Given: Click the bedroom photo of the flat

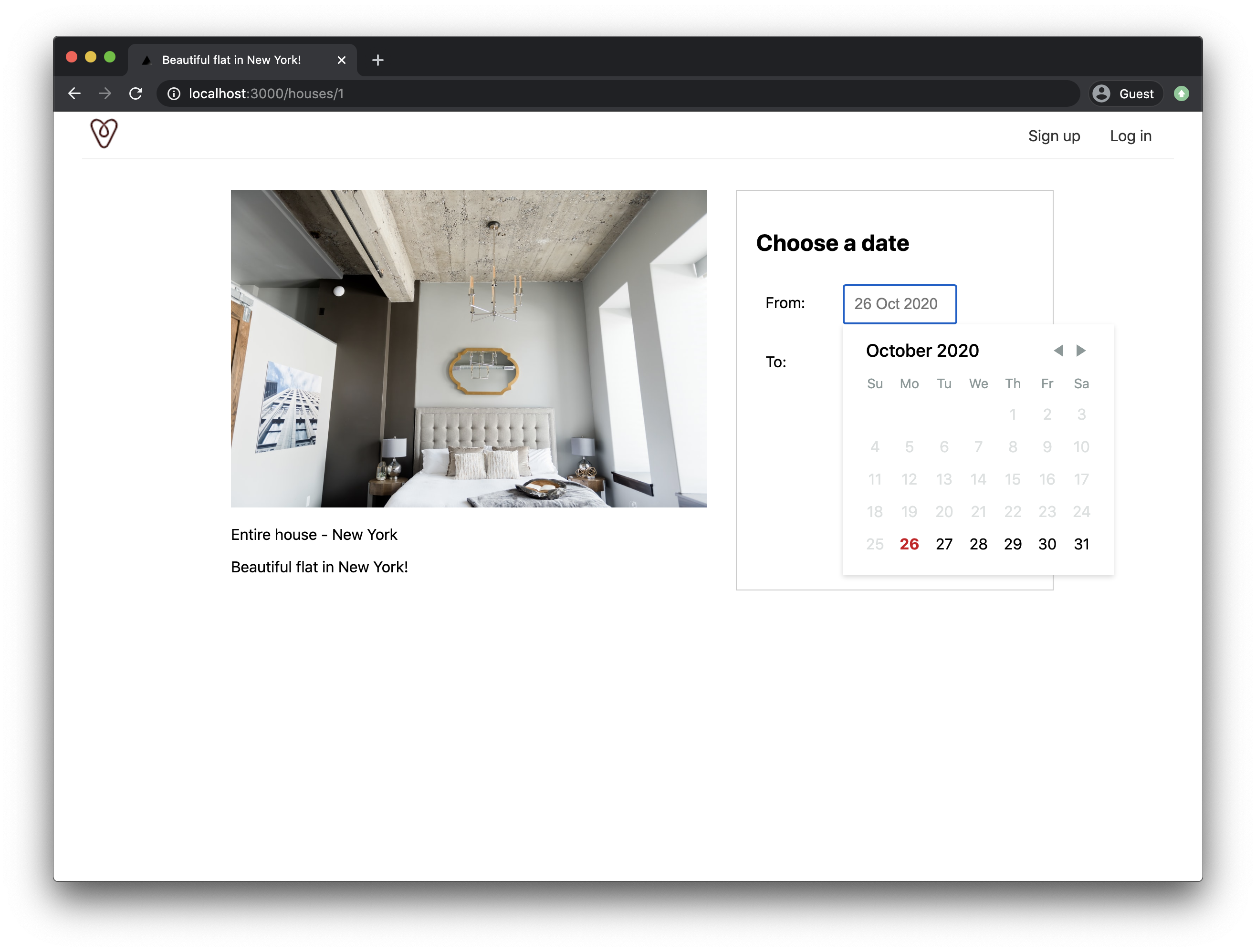Looking at the screenshot, I should 469,348.
